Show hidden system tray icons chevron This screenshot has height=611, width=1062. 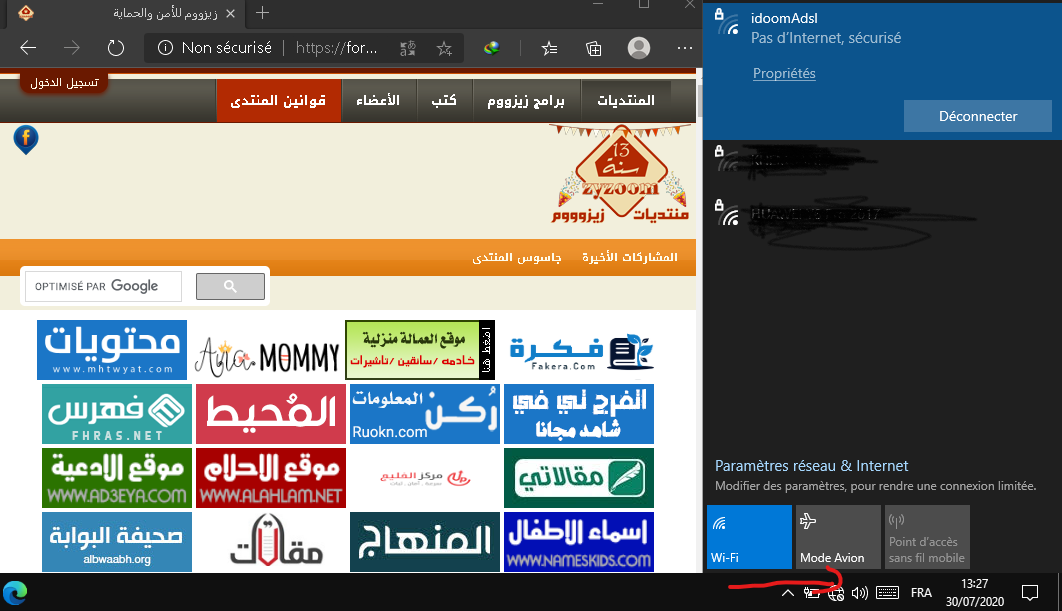pyautogui.click(x=787, y=593)
